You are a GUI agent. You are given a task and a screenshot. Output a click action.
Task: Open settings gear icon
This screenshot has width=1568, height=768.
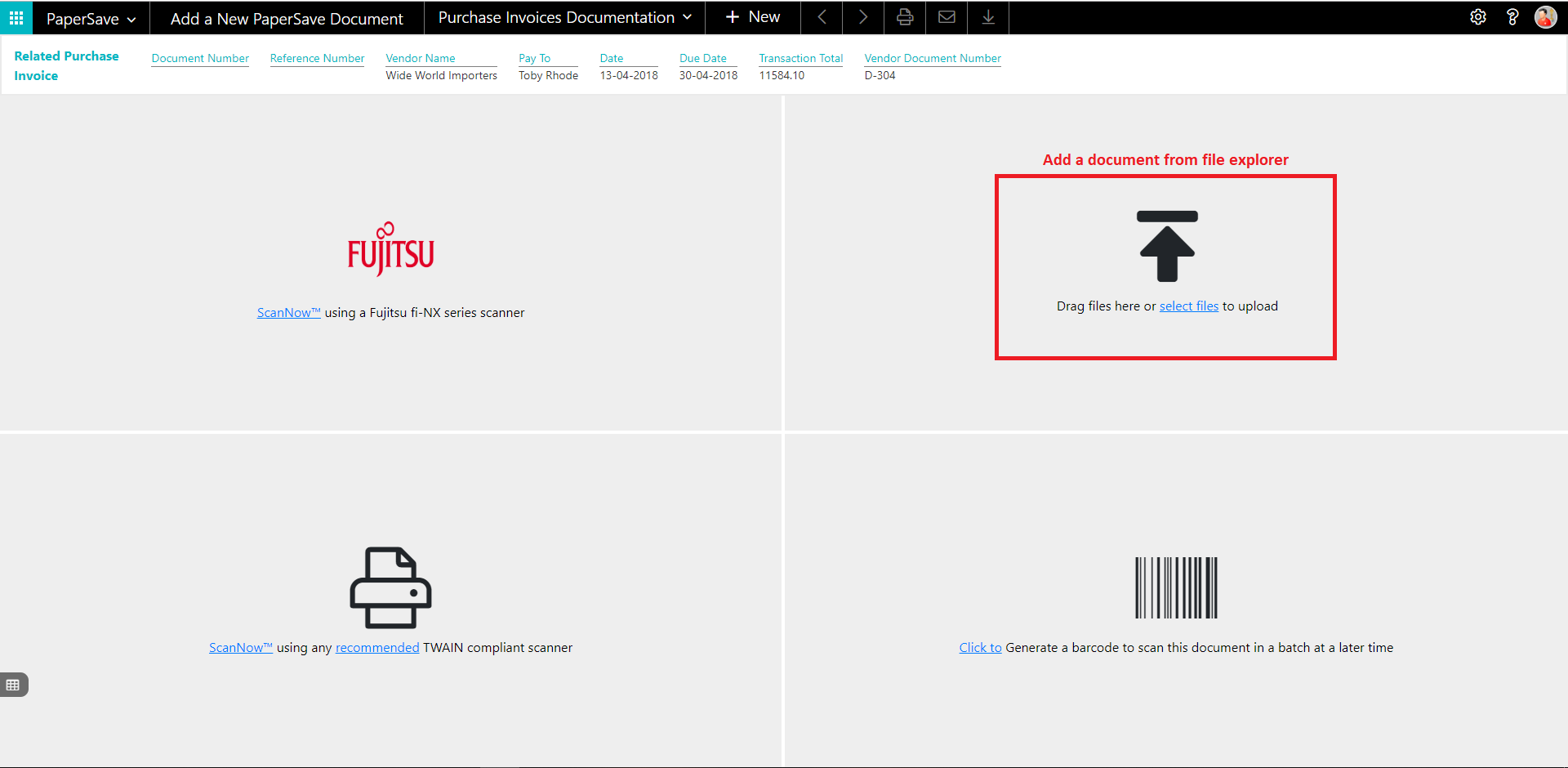click(1478, 17)
